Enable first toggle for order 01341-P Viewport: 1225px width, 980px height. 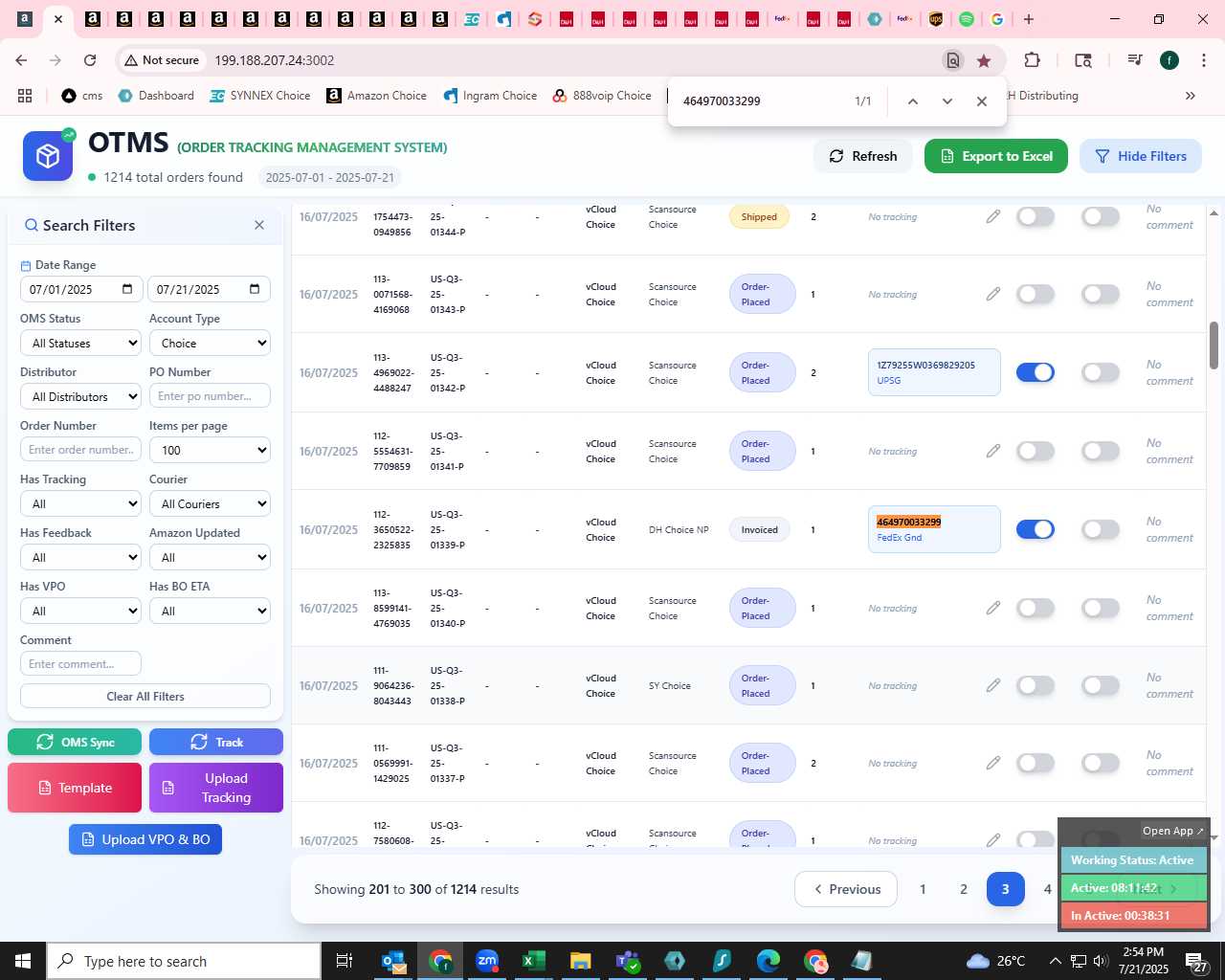click(x=1035, y=451)
